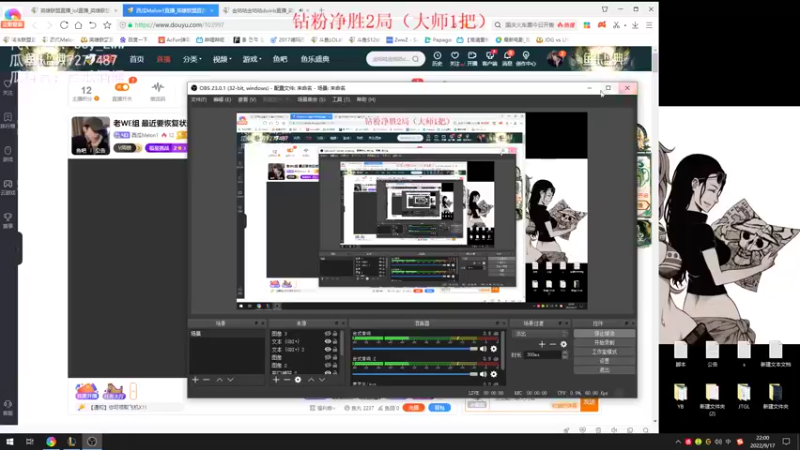
Task: Move the scene down in OBS Scenes panel
Action: pyautogui.click(x=231, y=380)
